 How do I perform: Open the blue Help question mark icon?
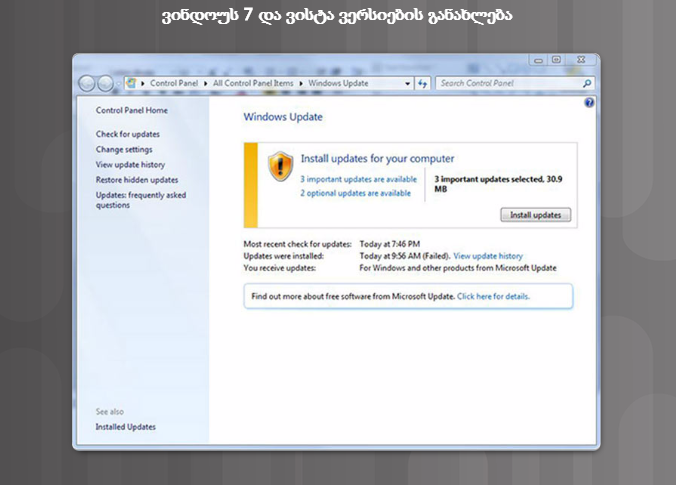coord(589,103)
